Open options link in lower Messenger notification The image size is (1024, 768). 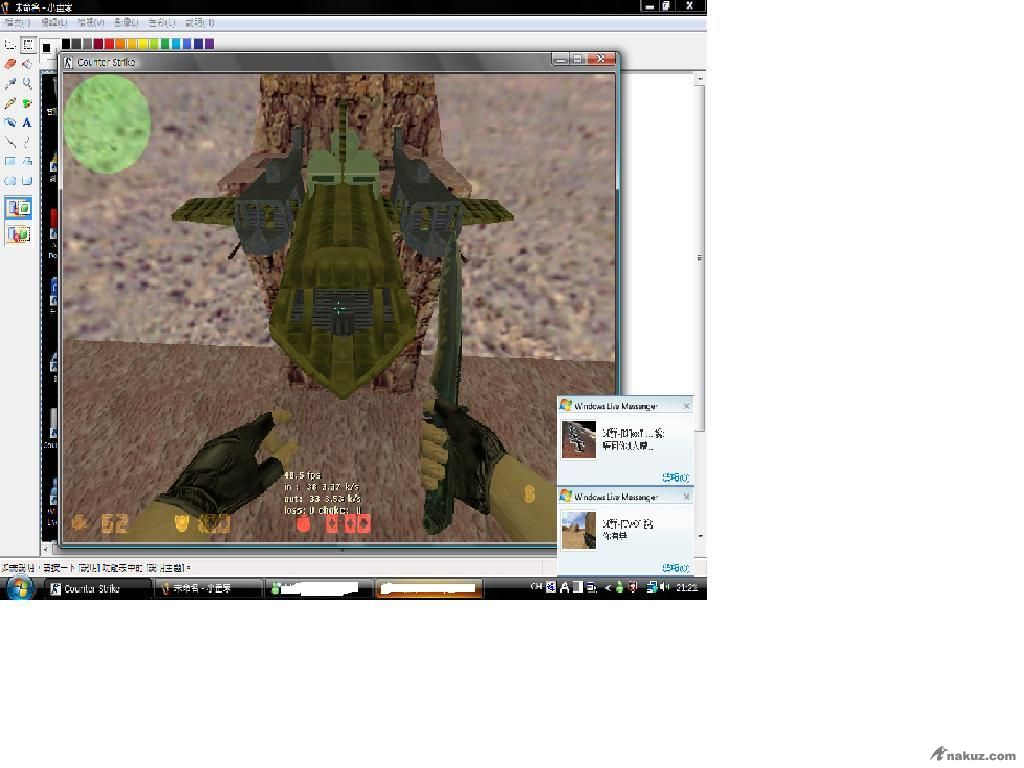(x=675, y=568)
